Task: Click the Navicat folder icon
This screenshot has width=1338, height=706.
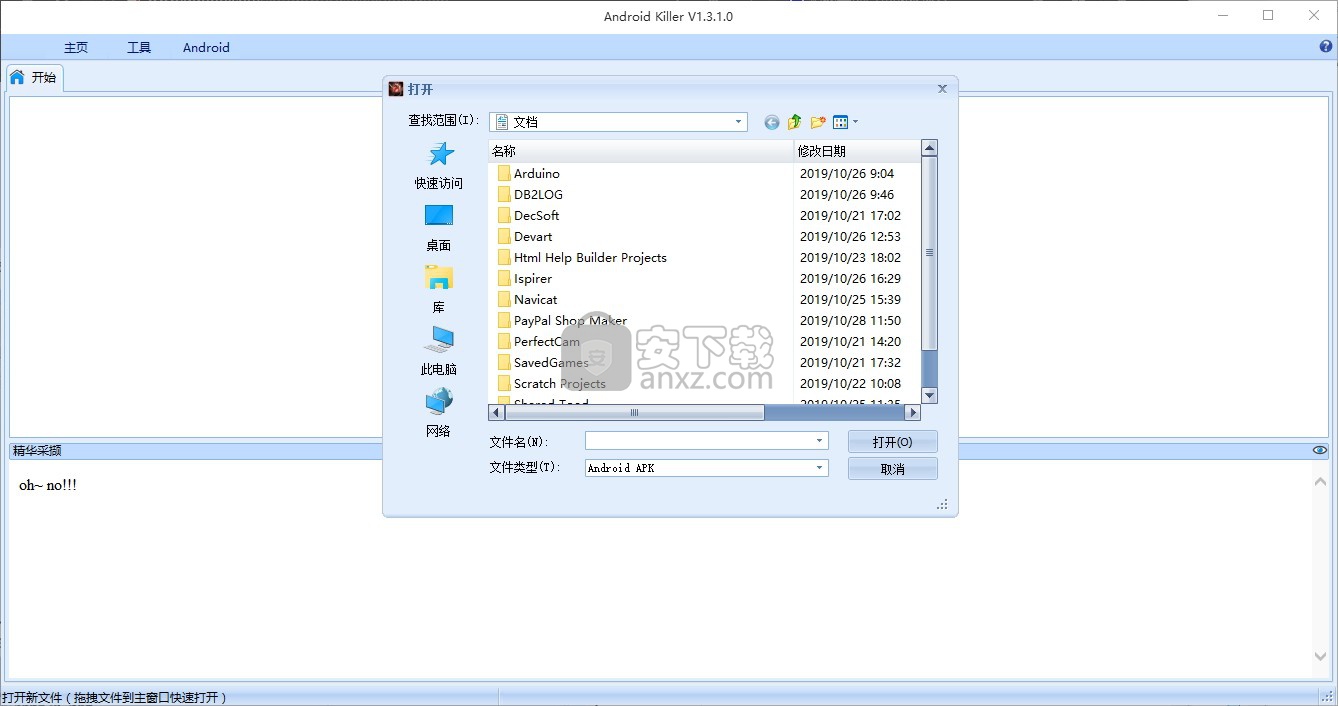Action: (x=504, y=299)
